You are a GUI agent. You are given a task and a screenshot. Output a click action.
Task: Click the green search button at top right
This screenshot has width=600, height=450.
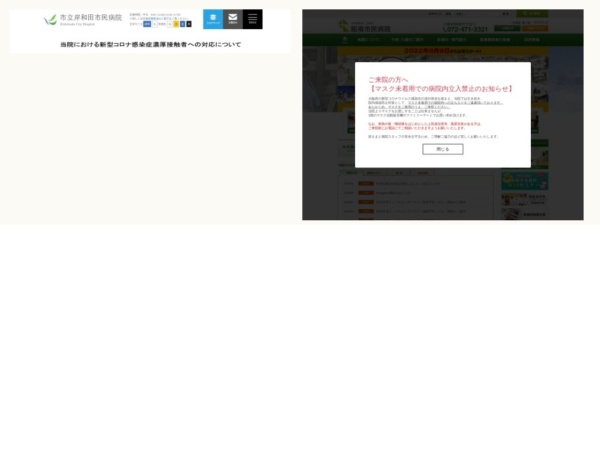click(532, 13)
